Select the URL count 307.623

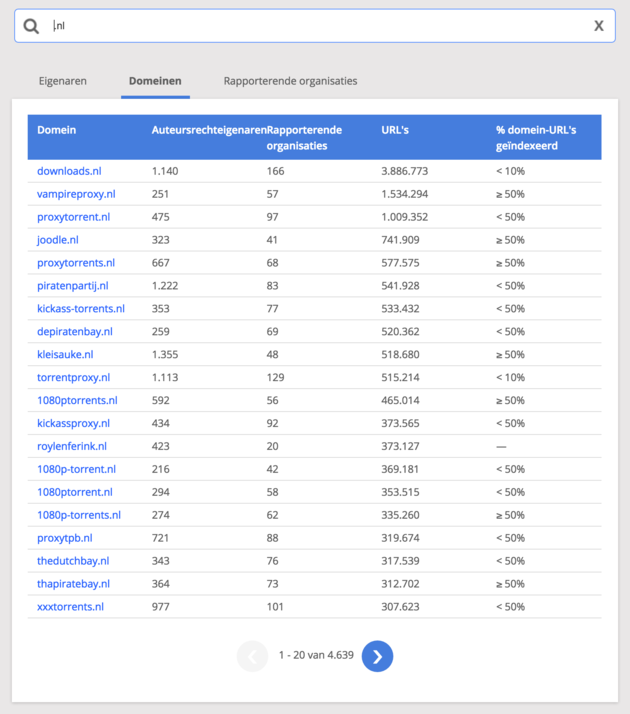[400, 607]
